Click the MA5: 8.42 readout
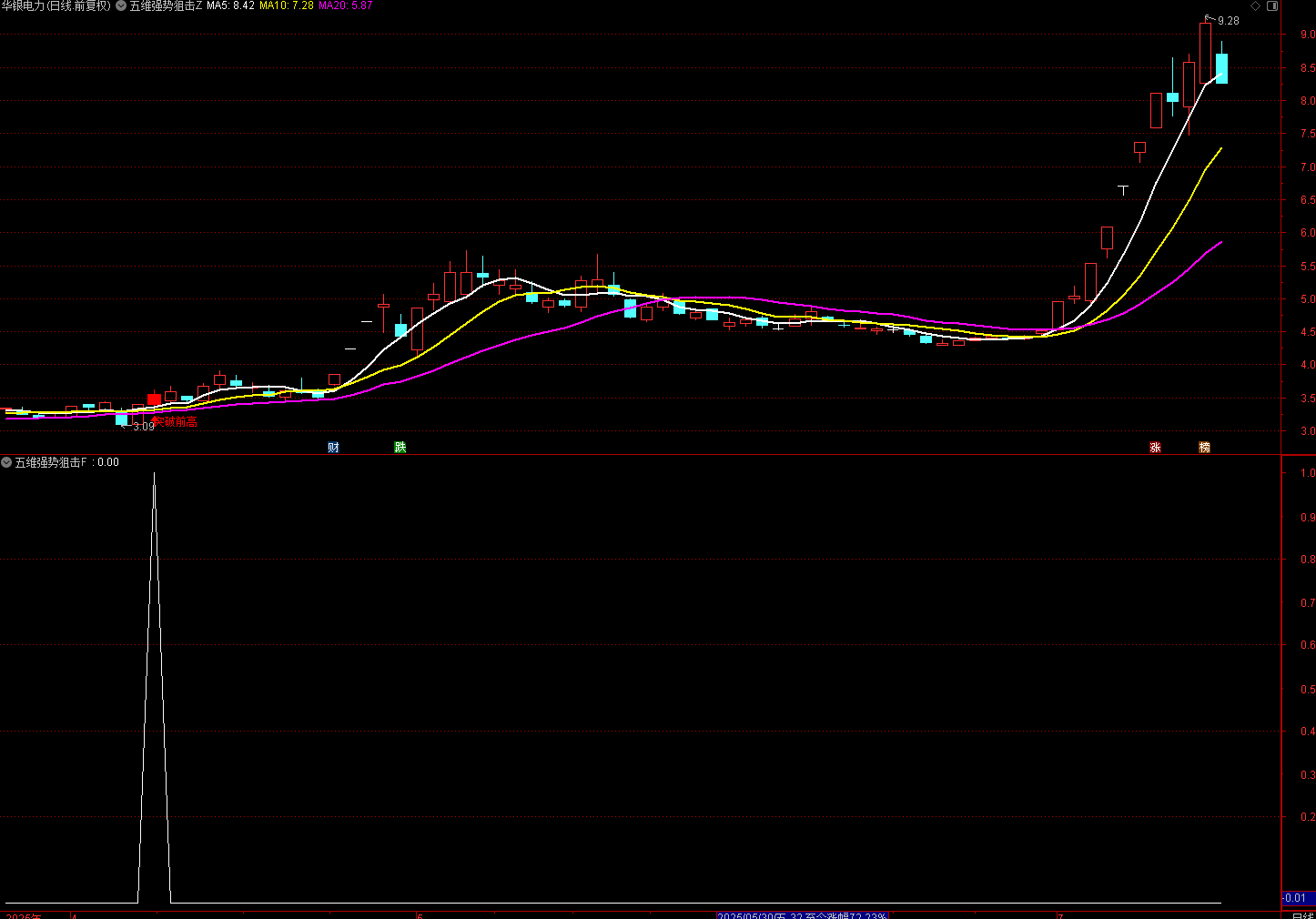This screenshot has width=1316, height=919. [230, 5]
